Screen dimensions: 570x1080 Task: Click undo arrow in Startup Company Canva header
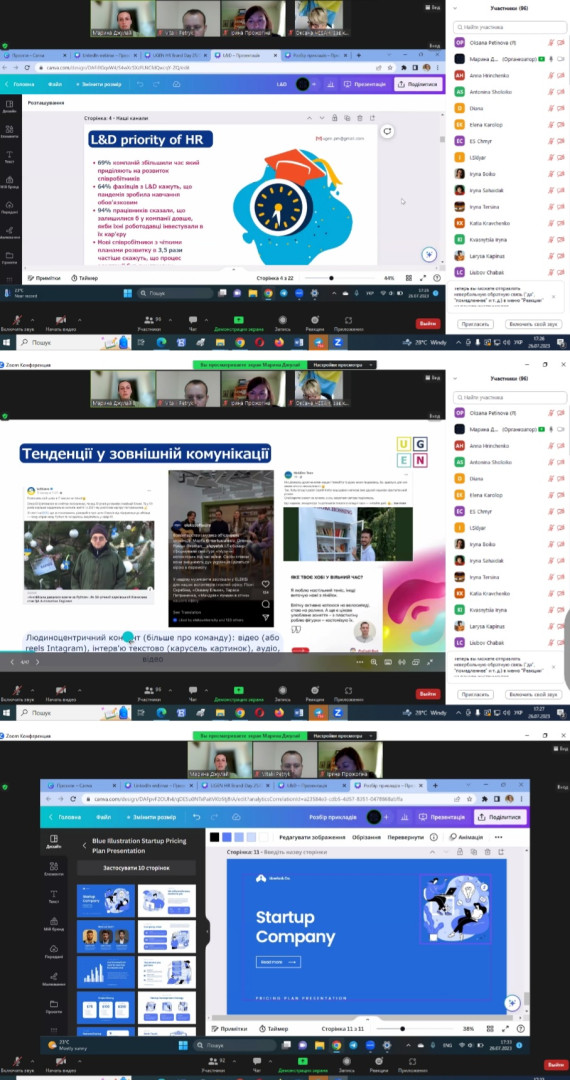coord(196,816)
